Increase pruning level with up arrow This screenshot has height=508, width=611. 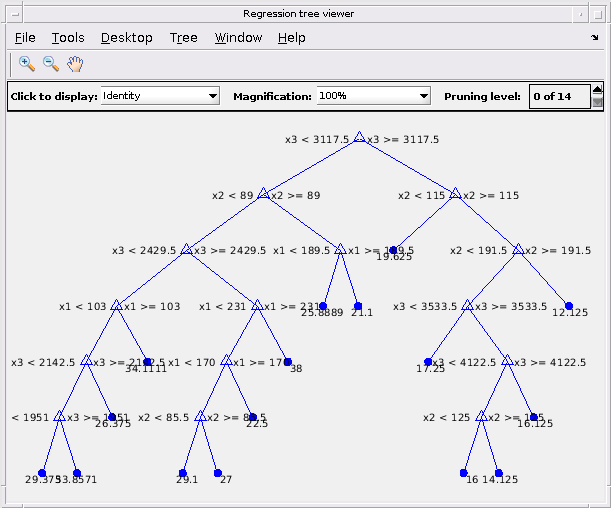pyautogui.click(x=597, y=90)
